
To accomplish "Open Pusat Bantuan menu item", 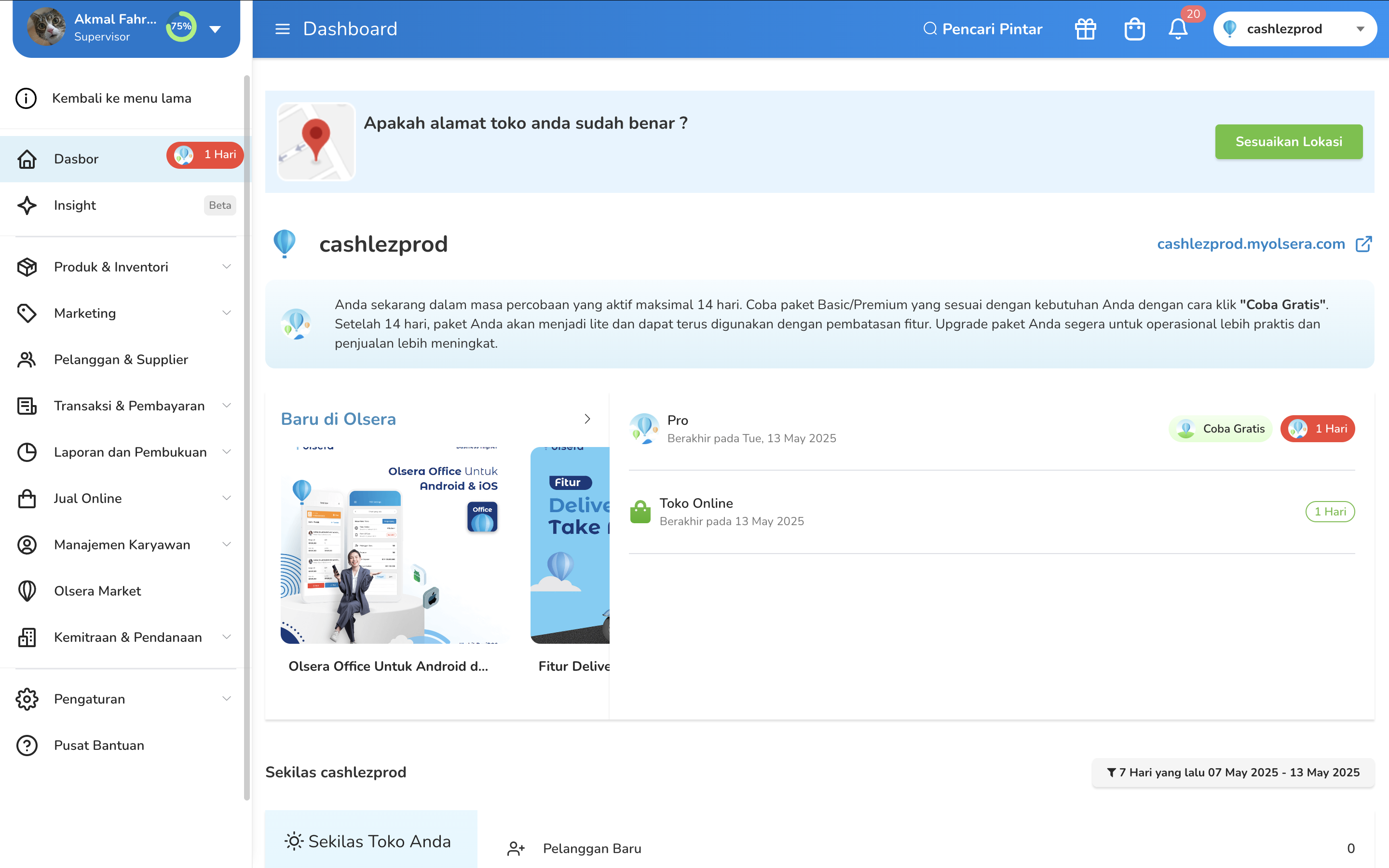I will pos(125,746).
